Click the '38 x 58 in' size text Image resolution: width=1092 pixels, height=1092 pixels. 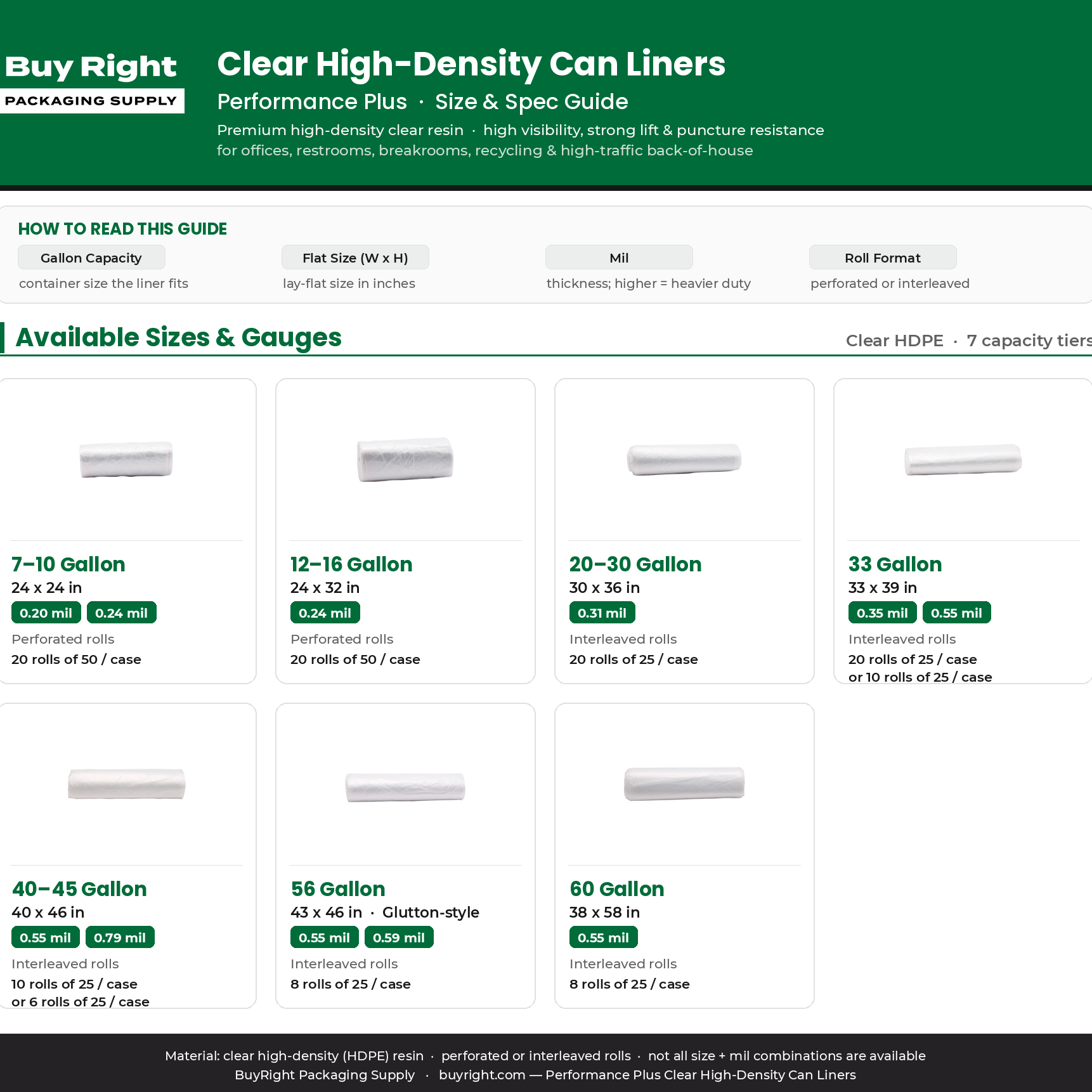point(604,913)
